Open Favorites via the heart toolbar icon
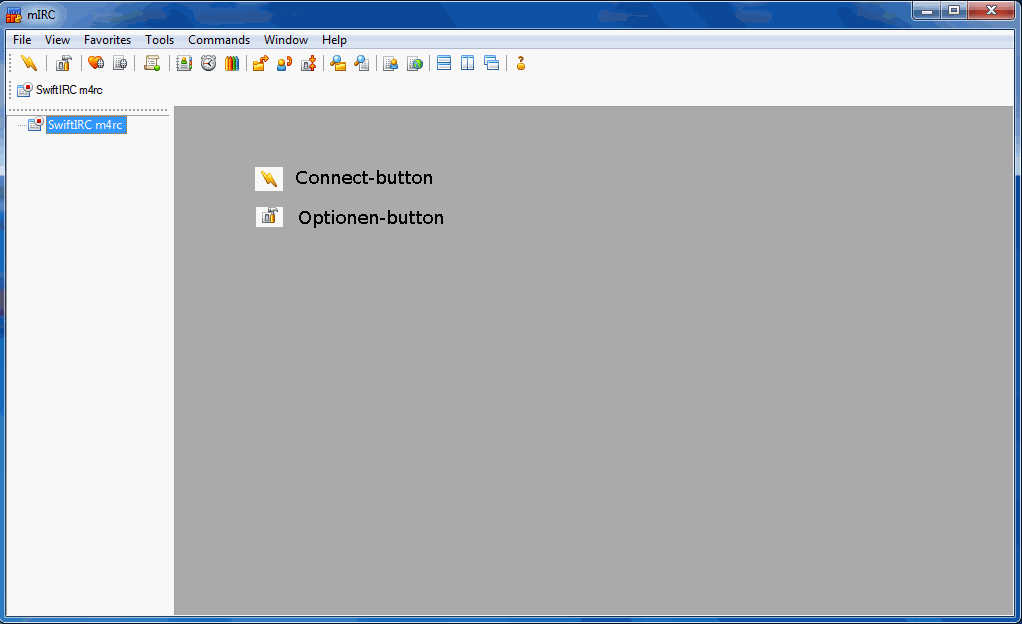Screen dimensions: 1022x624 pyautogui.click(x=96, y=63)
